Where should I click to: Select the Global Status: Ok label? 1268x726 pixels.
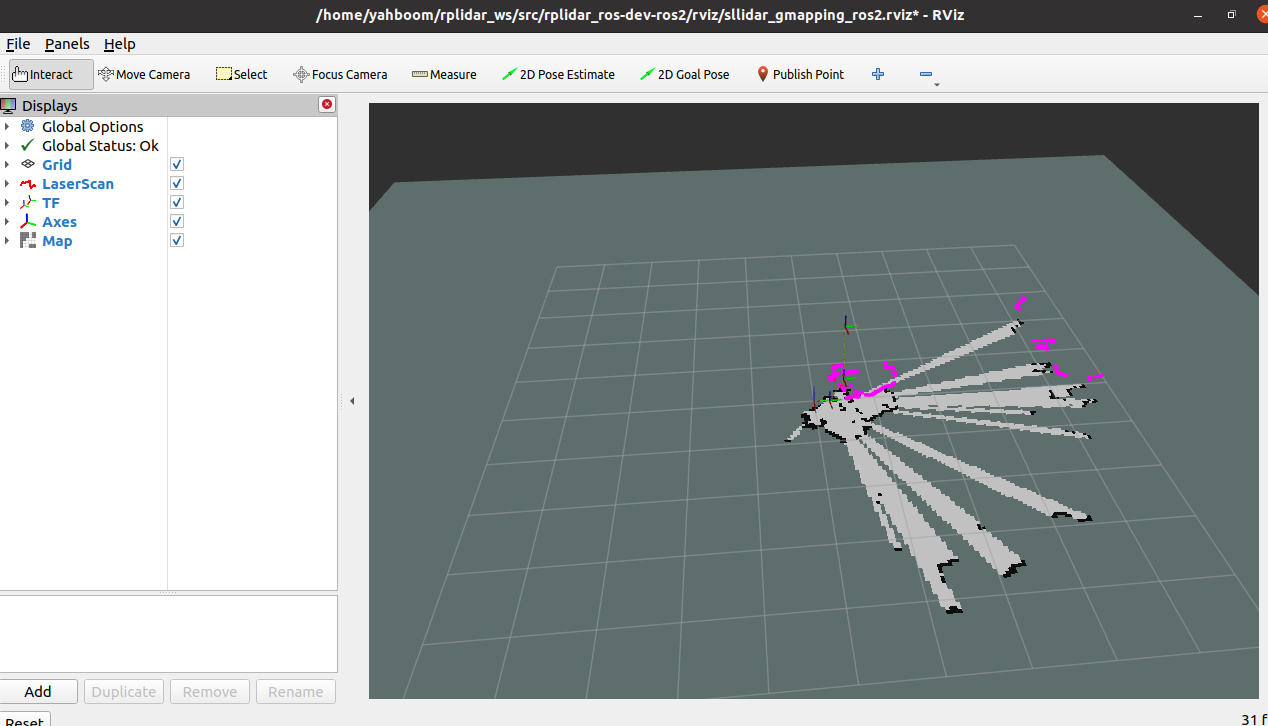pos(100,145)
